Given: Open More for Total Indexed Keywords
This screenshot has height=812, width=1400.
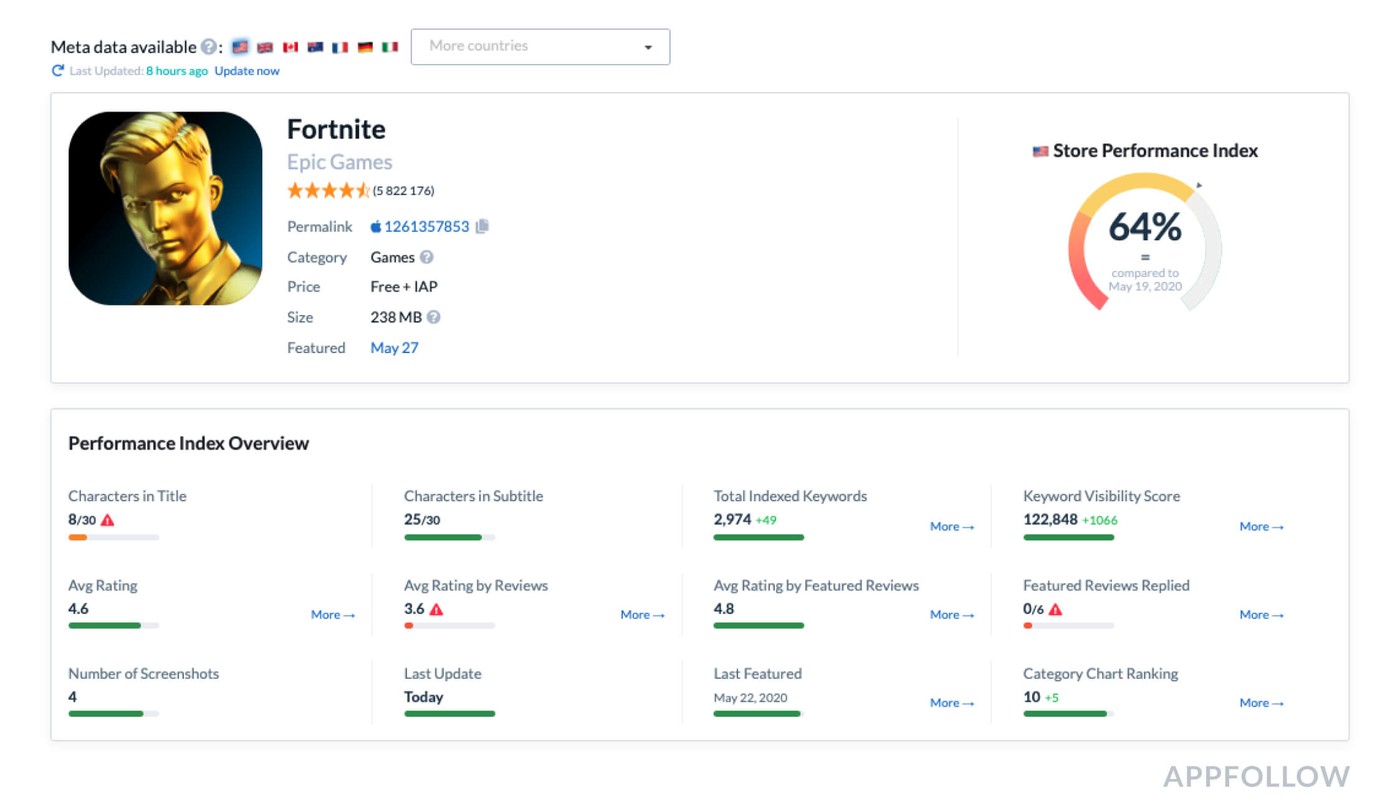Looking at the screenshot, I should pos(951,527).
